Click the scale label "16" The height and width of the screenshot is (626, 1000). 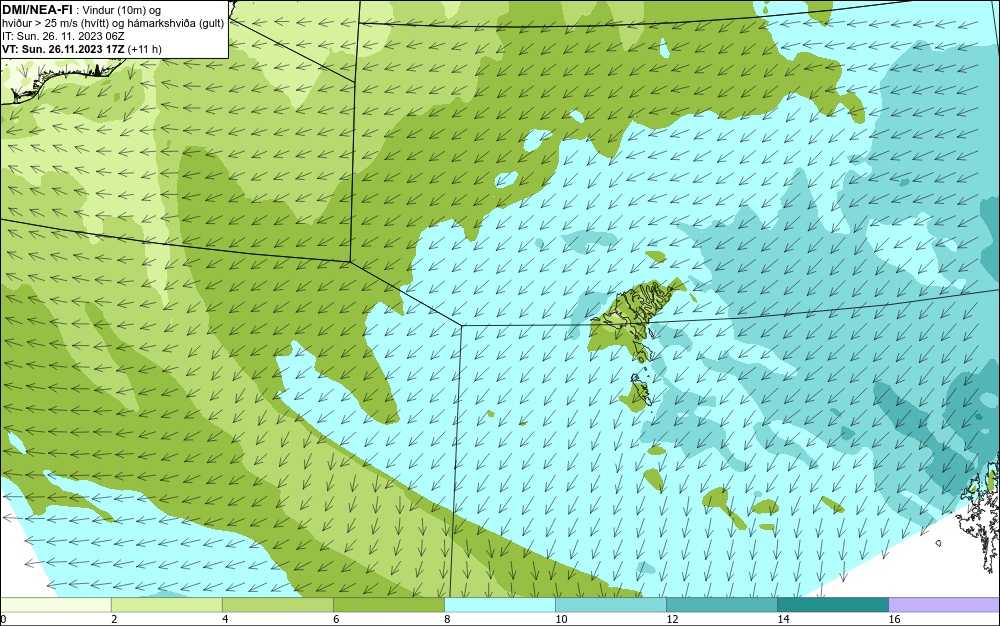894,619
